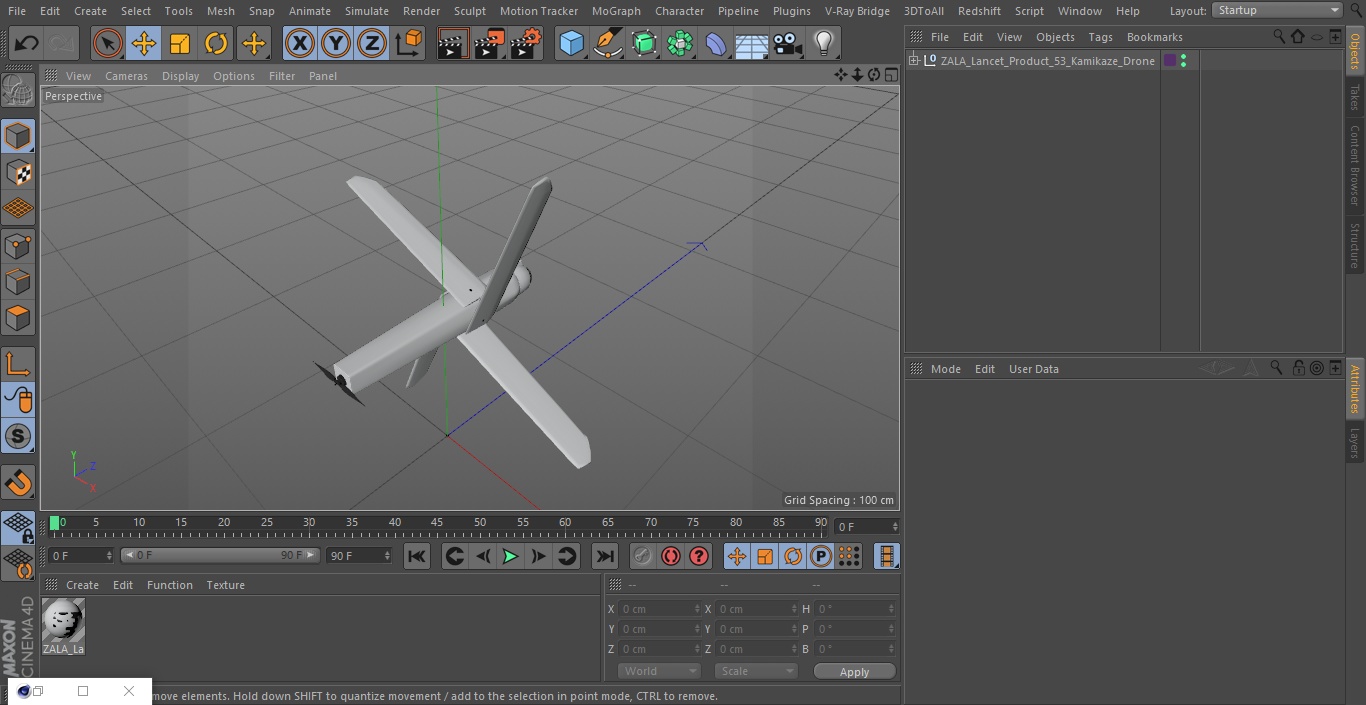Viewport: 1366px width, 705px height.
Task: Switch to Texture mode checkered cube
Action: coord(18,173)
